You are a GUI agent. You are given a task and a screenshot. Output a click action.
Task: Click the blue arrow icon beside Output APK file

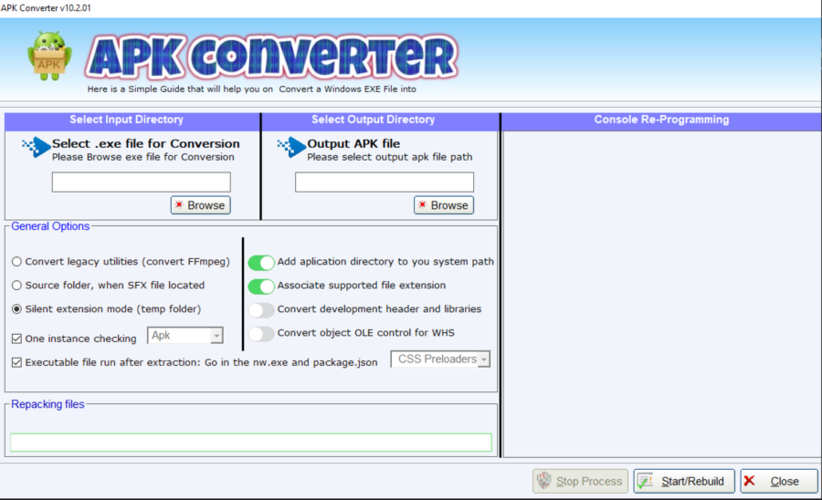click(x=291, y=147)
